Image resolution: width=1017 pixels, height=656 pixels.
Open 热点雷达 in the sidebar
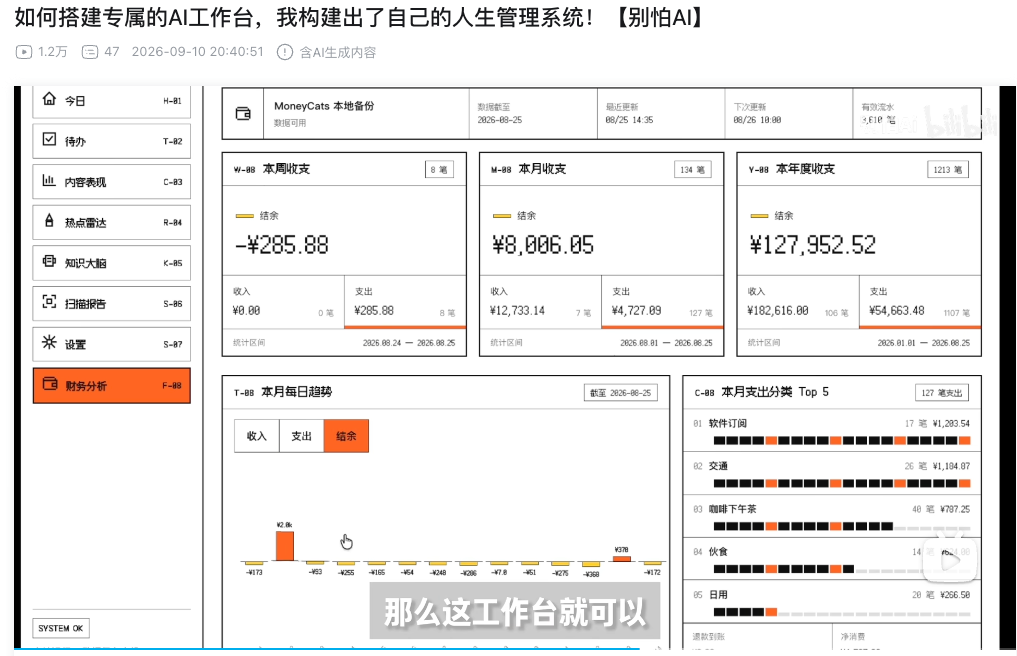coord(112,223)
